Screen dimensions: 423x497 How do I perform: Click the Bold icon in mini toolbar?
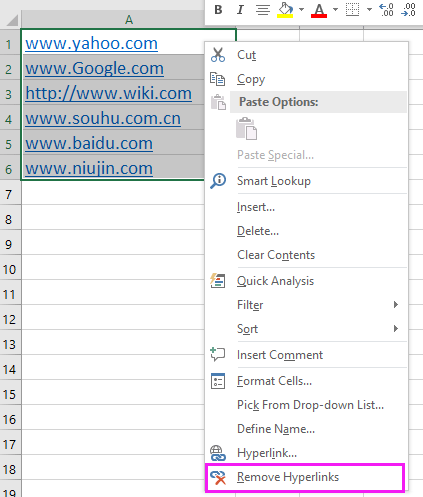point(218,10)
